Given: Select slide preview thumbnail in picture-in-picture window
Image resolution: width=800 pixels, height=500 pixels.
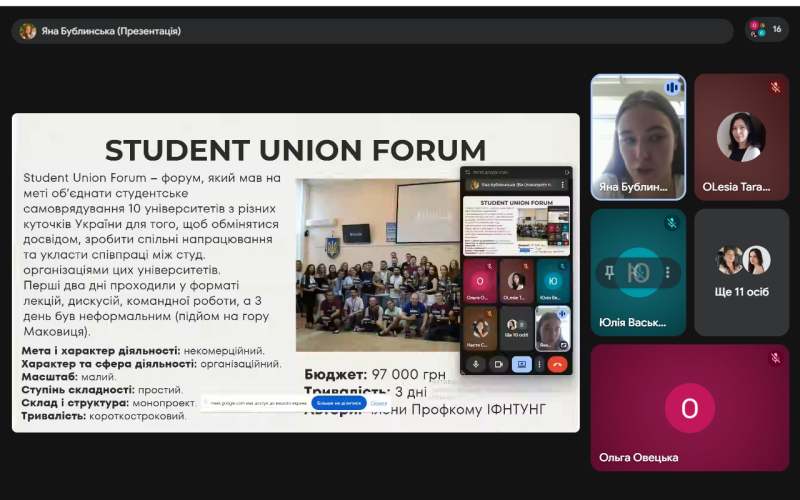Looking at the screenshot, I should click(516, 226).
